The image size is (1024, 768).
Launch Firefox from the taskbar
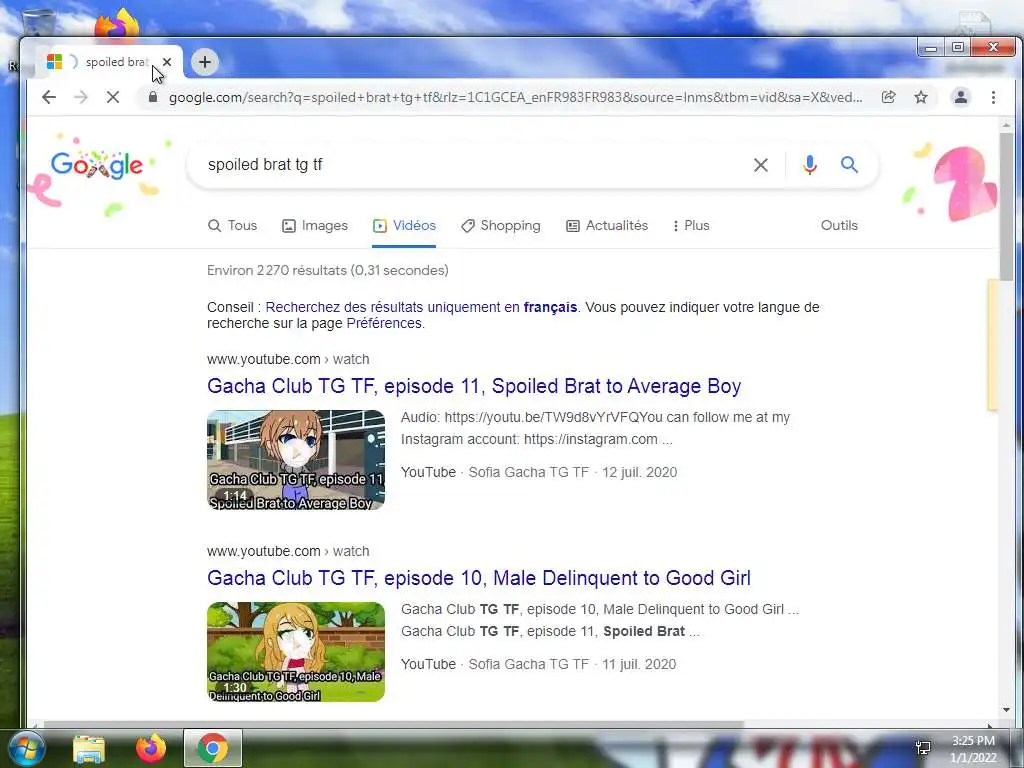(x=151, y=748)
